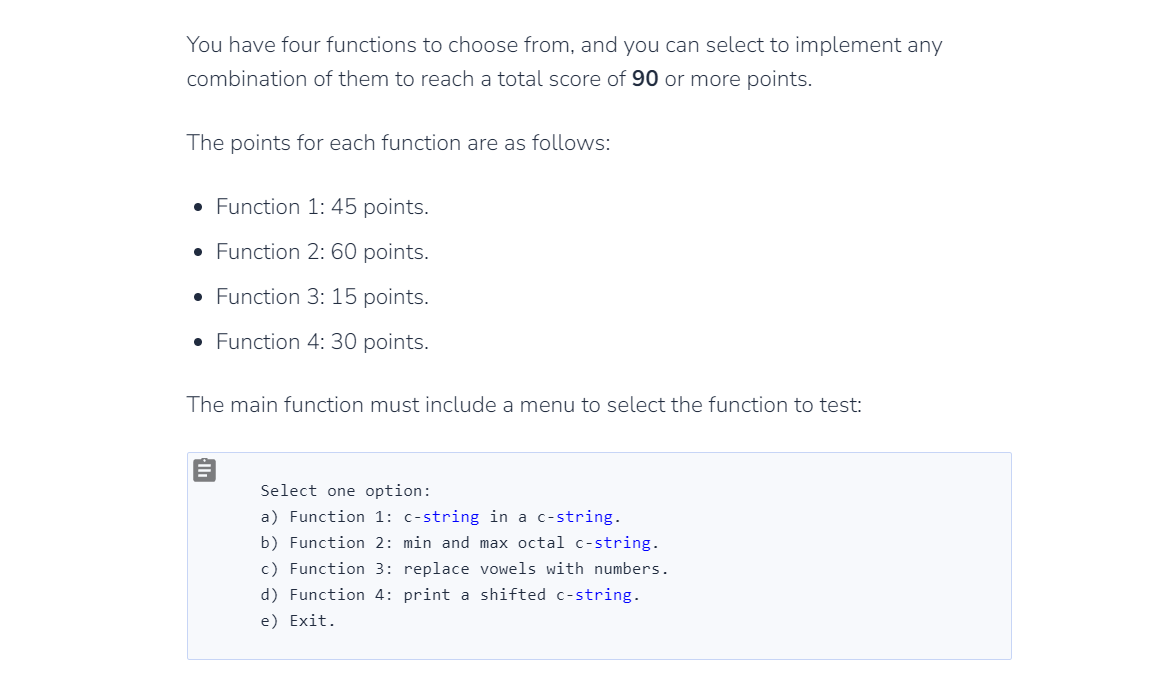
Task: Click the bold number 90
Action: [645, 79]
